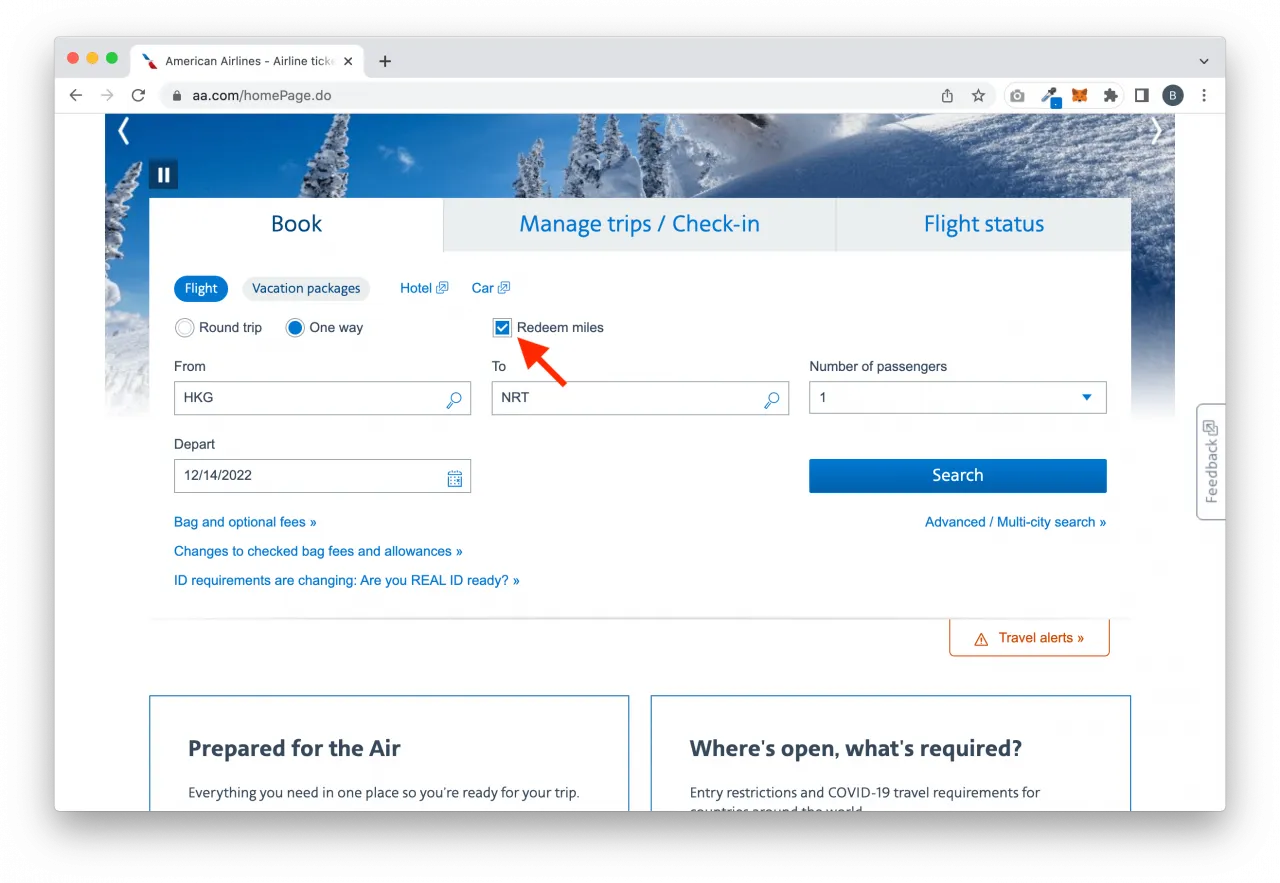
Task: Uncheck the Redeem miles checkbox
Action: click(x=502, y=327)
